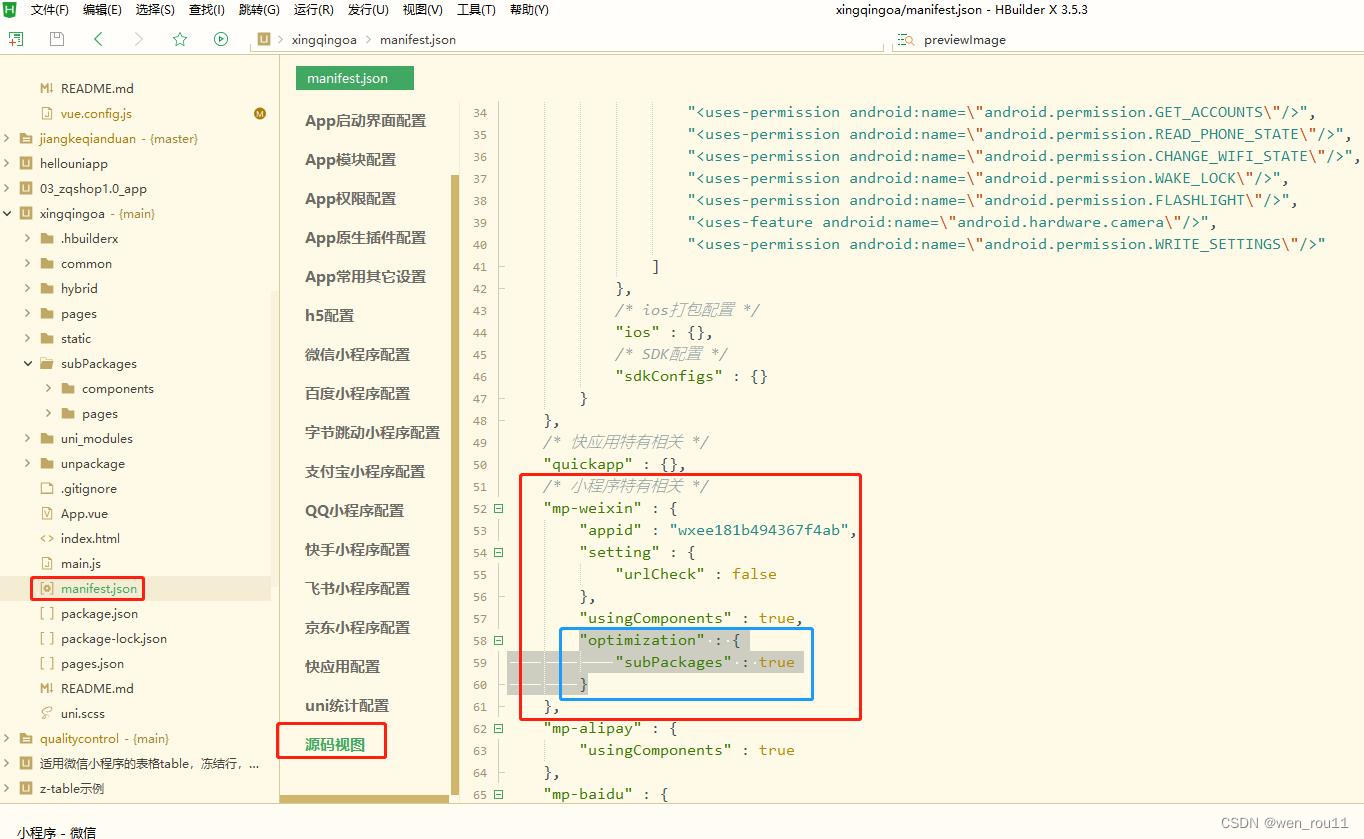Collapse the xingqingoa project in file tree
Image resolution: width=1364 pixels, height=839 pixels.
coord(7,213)
